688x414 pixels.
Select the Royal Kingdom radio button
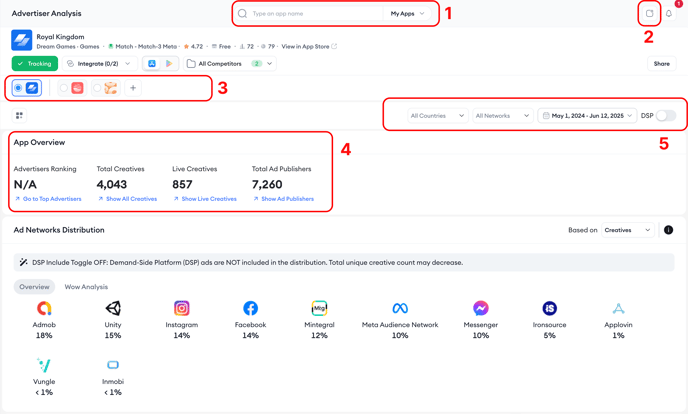(18, 88)
